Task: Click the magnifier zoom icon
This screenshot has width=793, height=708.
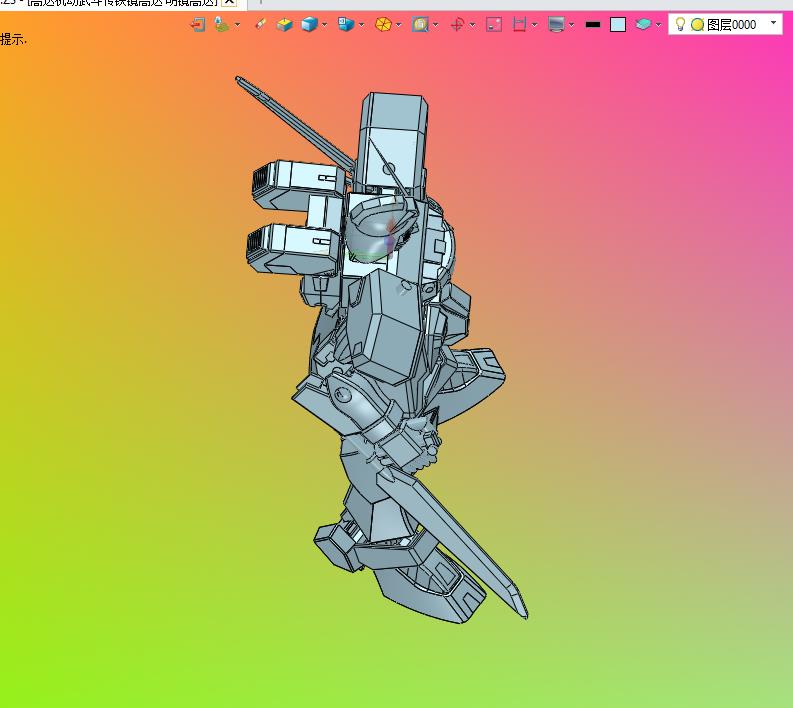Action: tap(420, 24)
